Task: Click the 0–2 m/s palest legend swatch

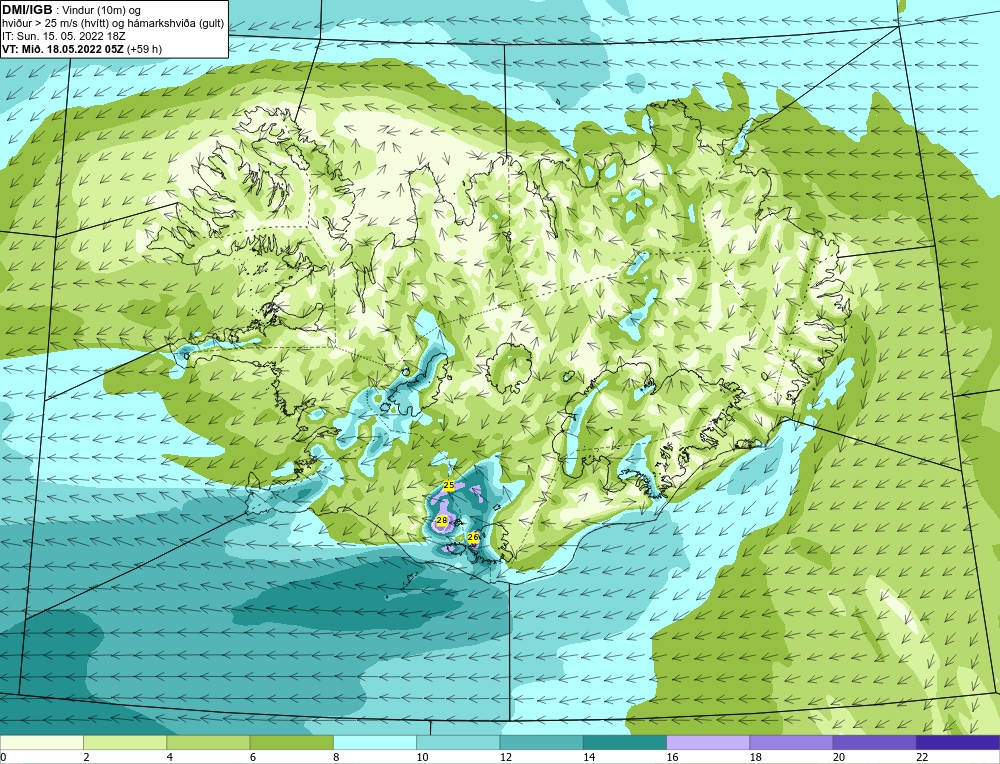Action: pos(41,742)
